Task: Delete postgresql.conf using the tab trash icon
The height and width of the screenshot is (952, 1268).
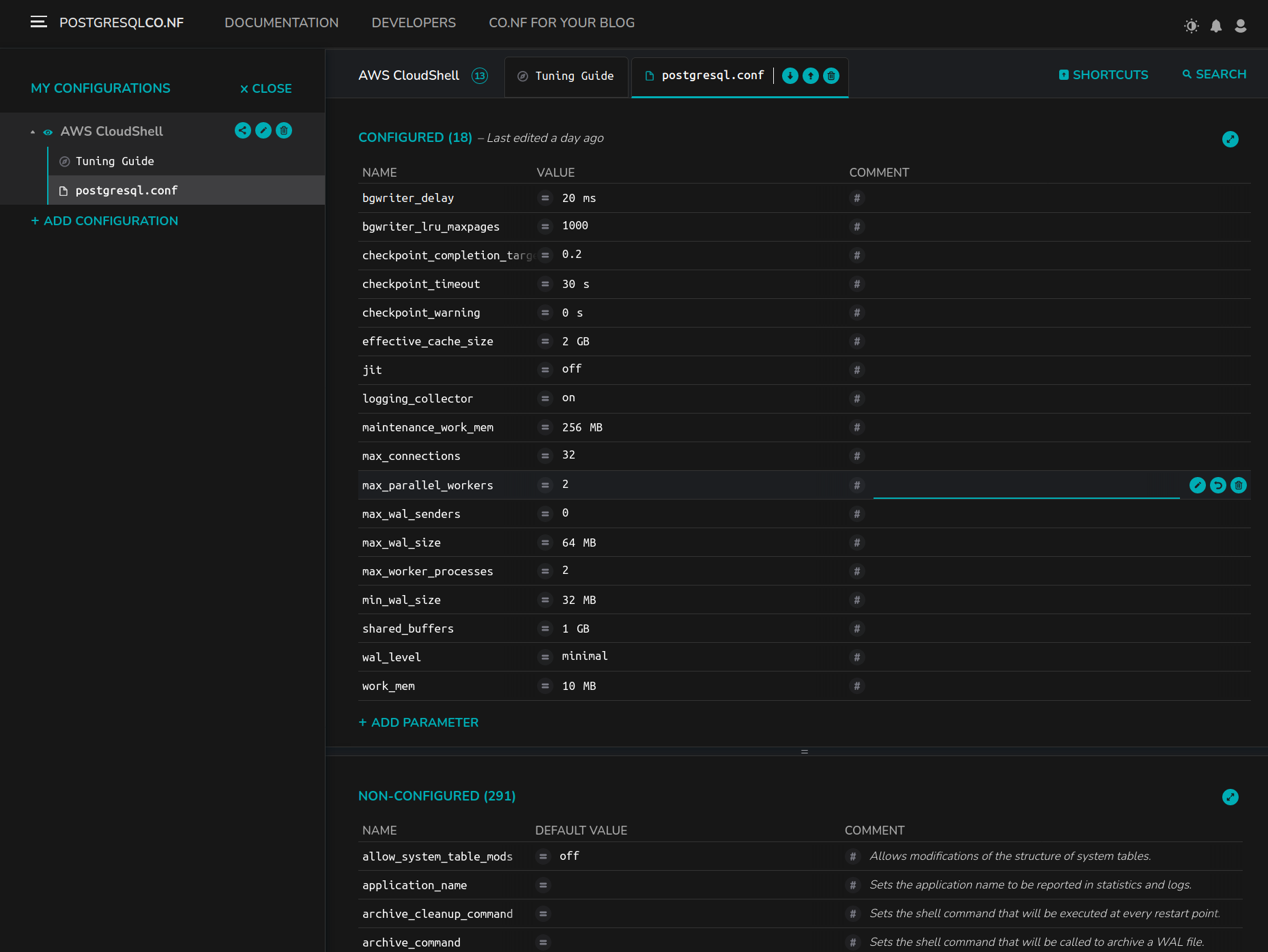Action: coord(831,76)
